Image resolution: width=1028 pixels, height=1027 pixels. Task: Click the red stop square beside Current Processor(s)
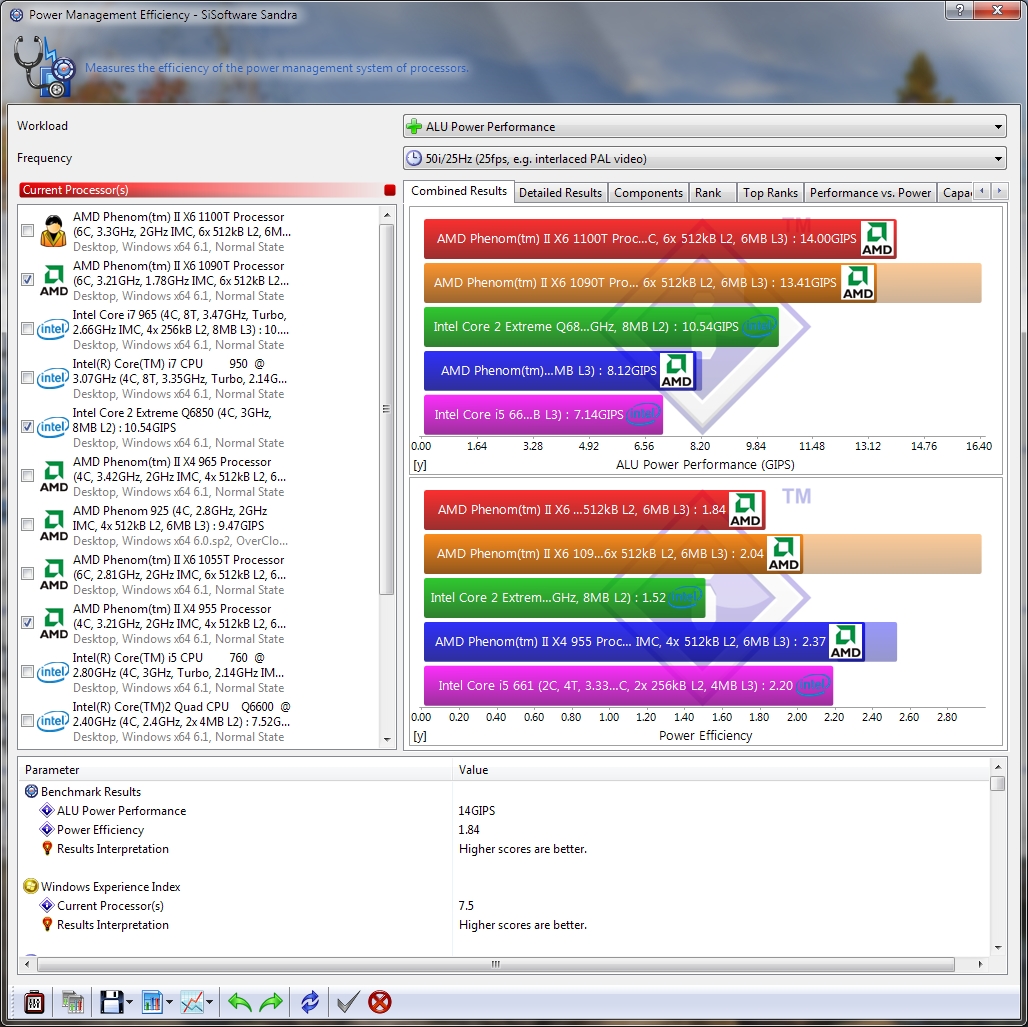pyautogui.click(x=389, y=190)
